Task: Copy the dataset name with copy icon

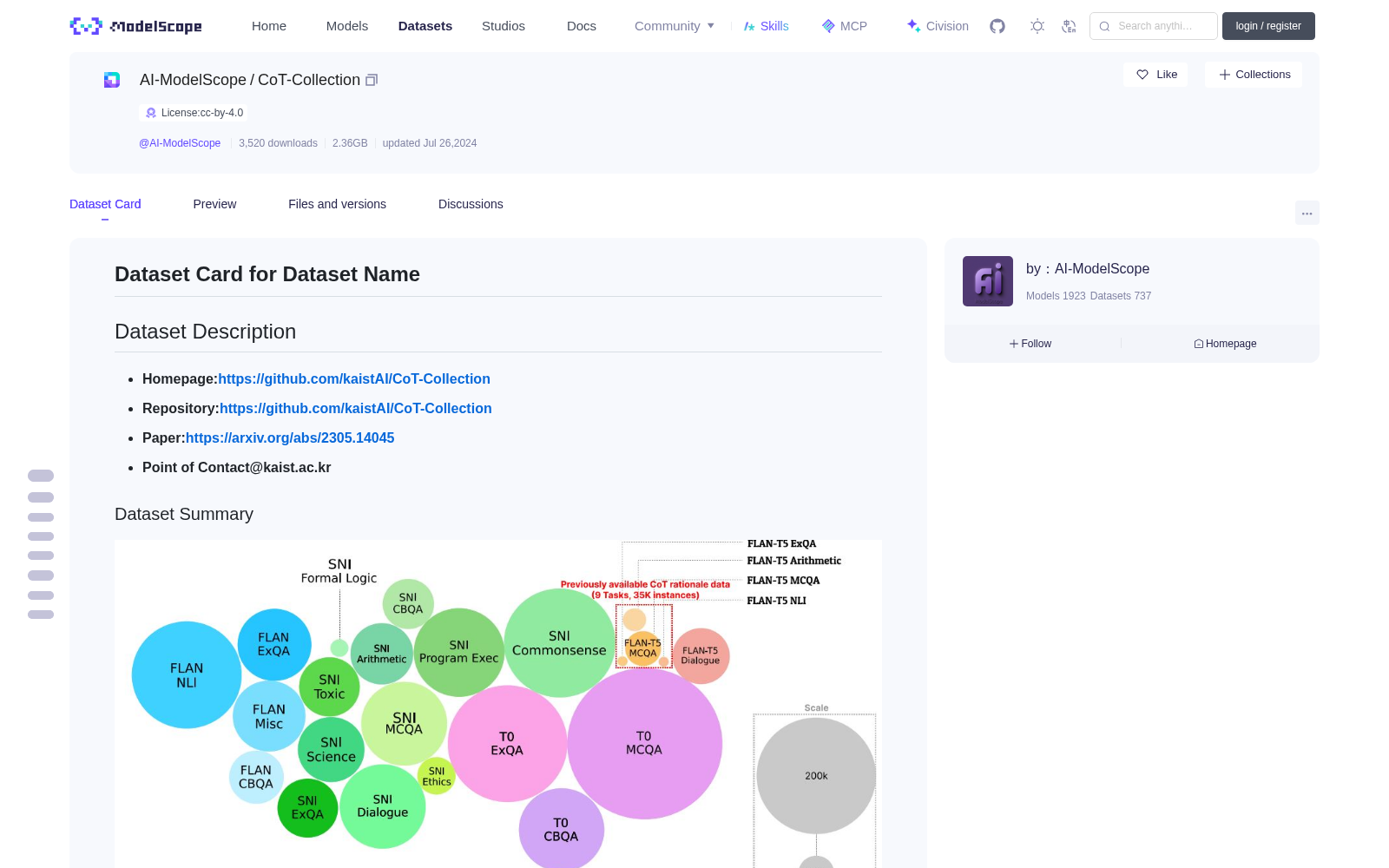Action: (372, 80)
